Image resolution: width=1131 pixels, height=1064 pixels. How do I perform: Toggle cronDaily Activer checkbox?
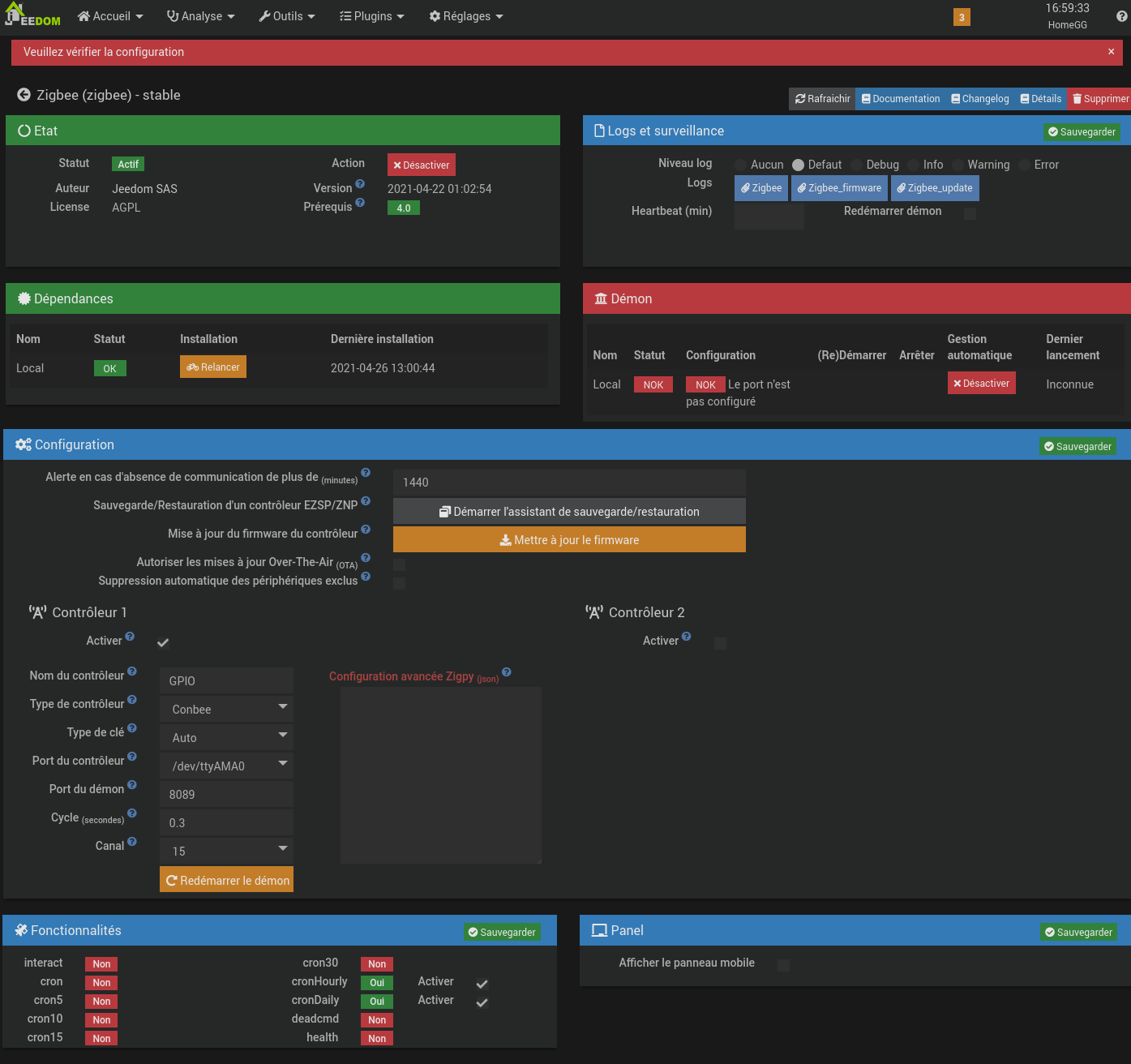tap(482, 1002)
